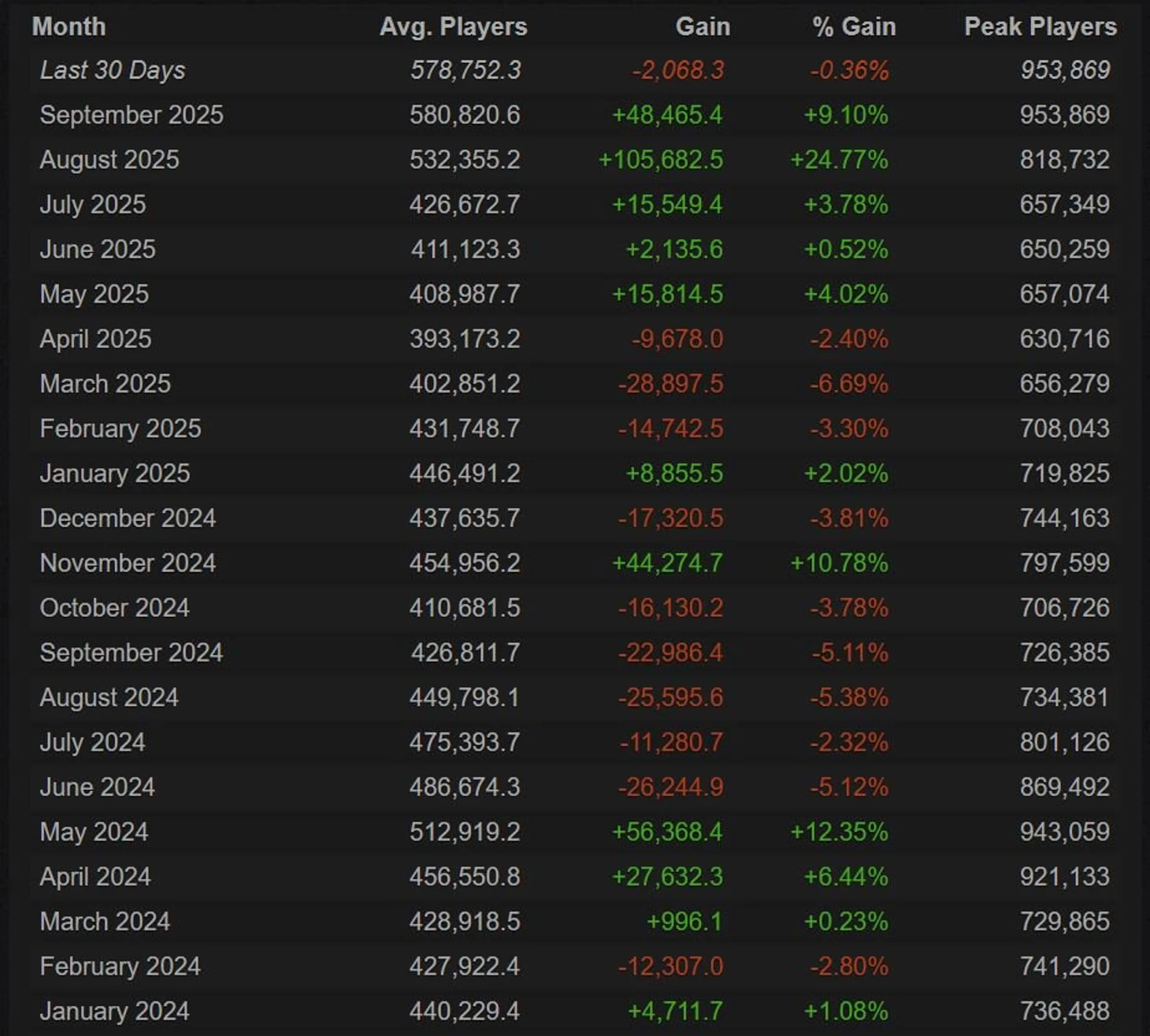Click the +24.77% gain percentage

pos(839,160)
